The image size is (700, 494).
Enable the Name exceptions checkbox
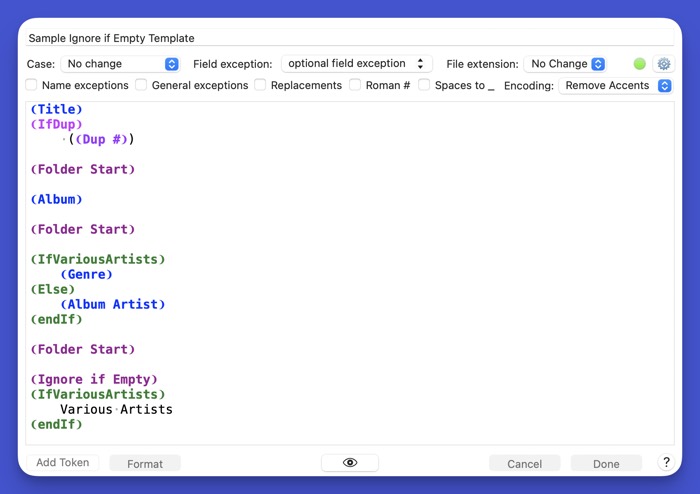(x=32, y=86)
